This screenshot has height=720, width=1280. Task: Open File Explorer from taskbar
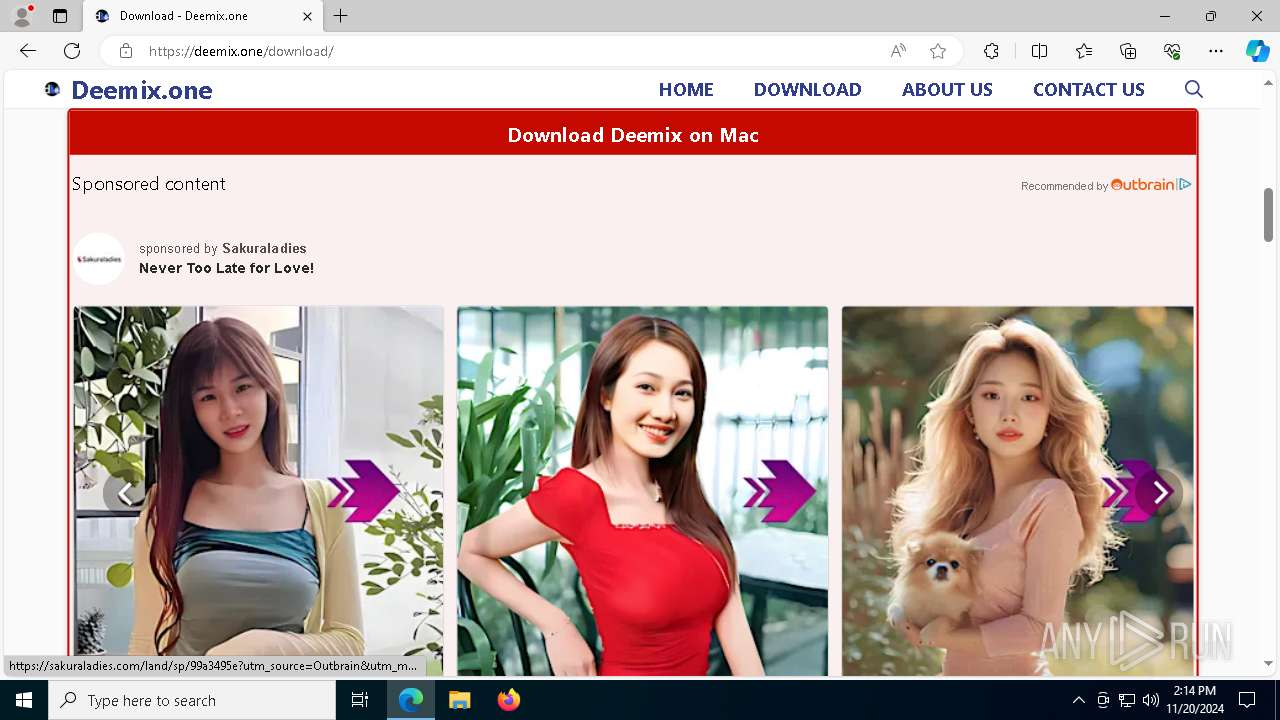[x=459, y=700]
